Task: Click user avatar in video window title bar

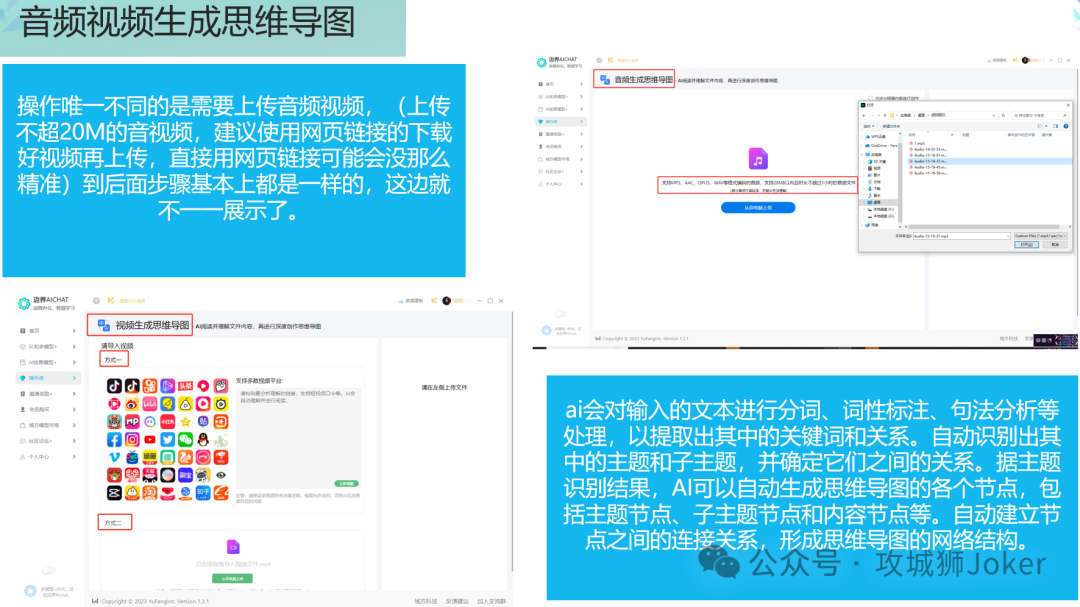Action: (446, 300)
